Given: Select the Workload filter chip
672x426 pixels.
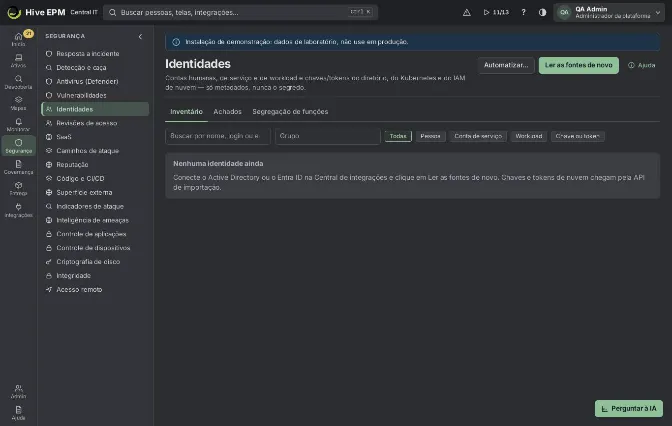Looking at the screenshot, I should (528, 136).
